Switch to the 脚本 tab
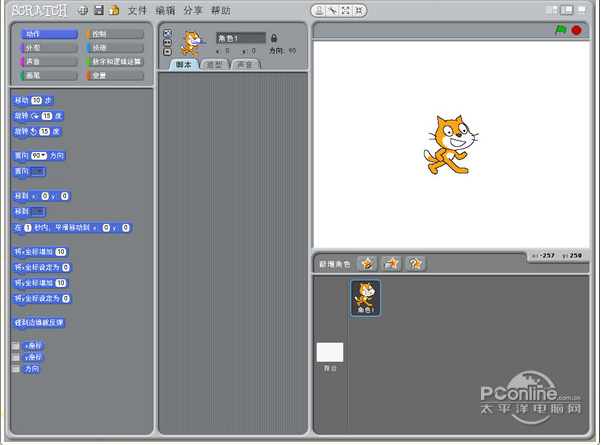Screen dimensions: 601x445 tap(184, 64)
